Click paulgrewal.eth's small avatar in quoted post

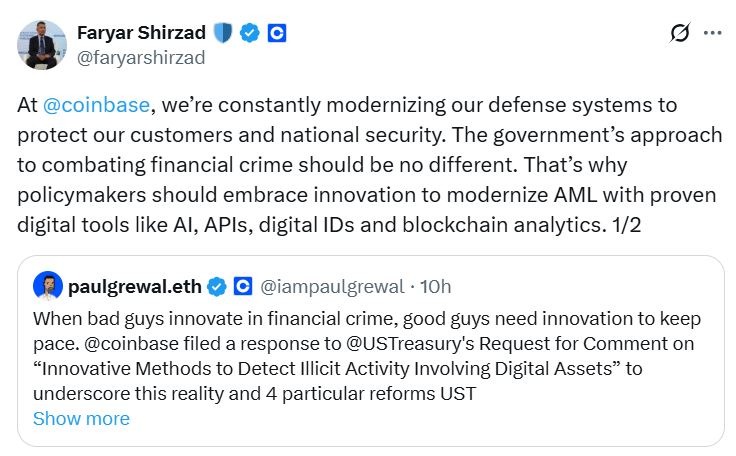point(47,287)
